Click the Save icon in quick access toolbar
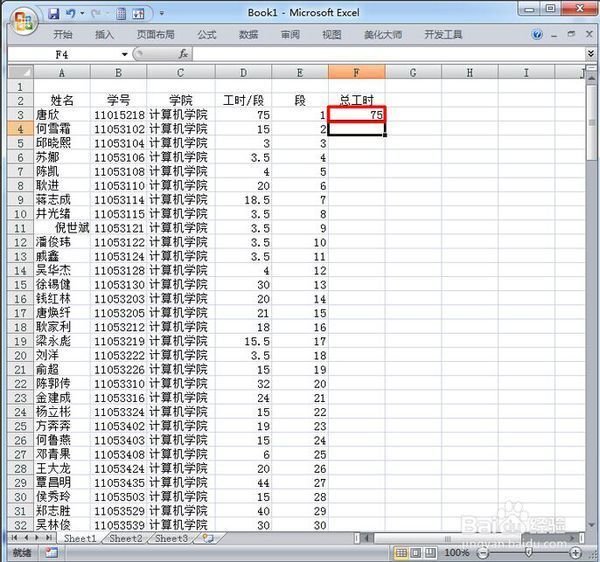600x562 pixels. coord(54,14)
